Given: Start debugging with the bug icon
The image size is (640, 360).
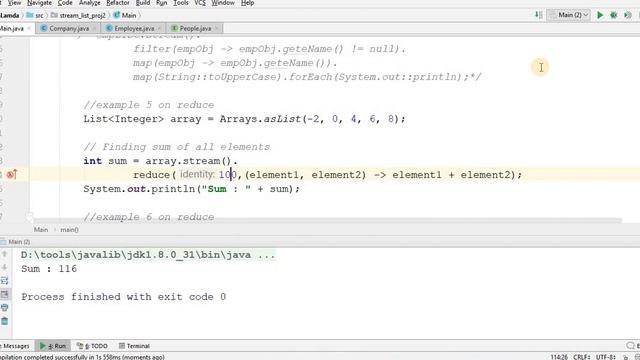Looking at the screenshot, I should click(x=613, y=15).
